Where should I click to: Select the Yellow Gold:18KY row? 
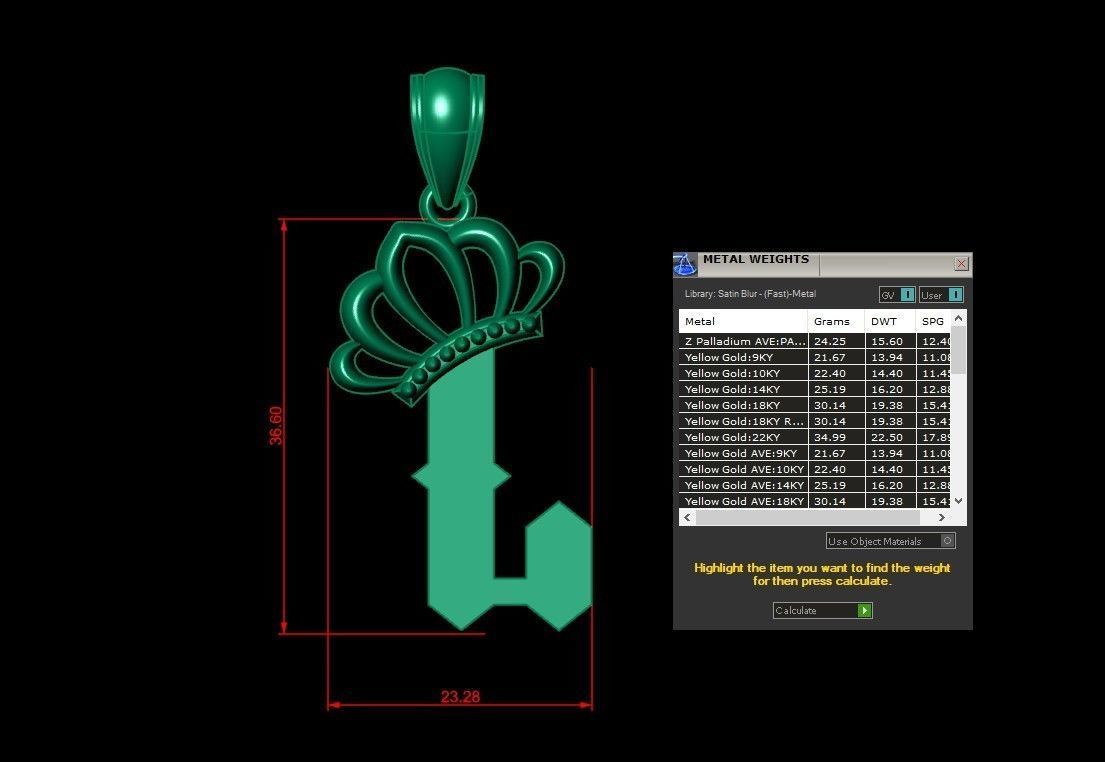(815, 405)
